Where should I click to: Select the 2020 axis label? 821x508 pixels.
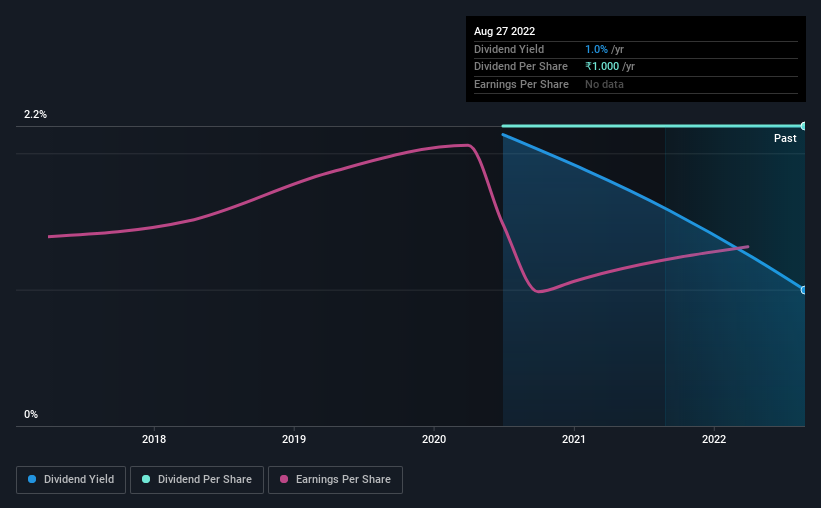tap(434, 439)
